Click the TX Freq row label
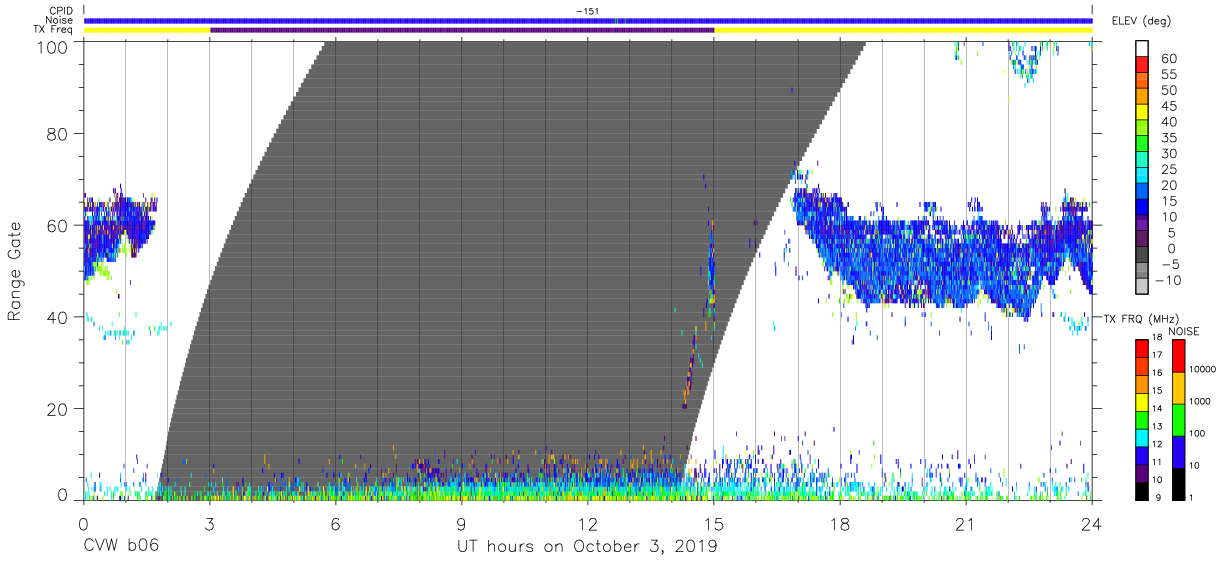Image resolution: width=1228 pixels, height=567 pixels. click(x=55, y=30)
